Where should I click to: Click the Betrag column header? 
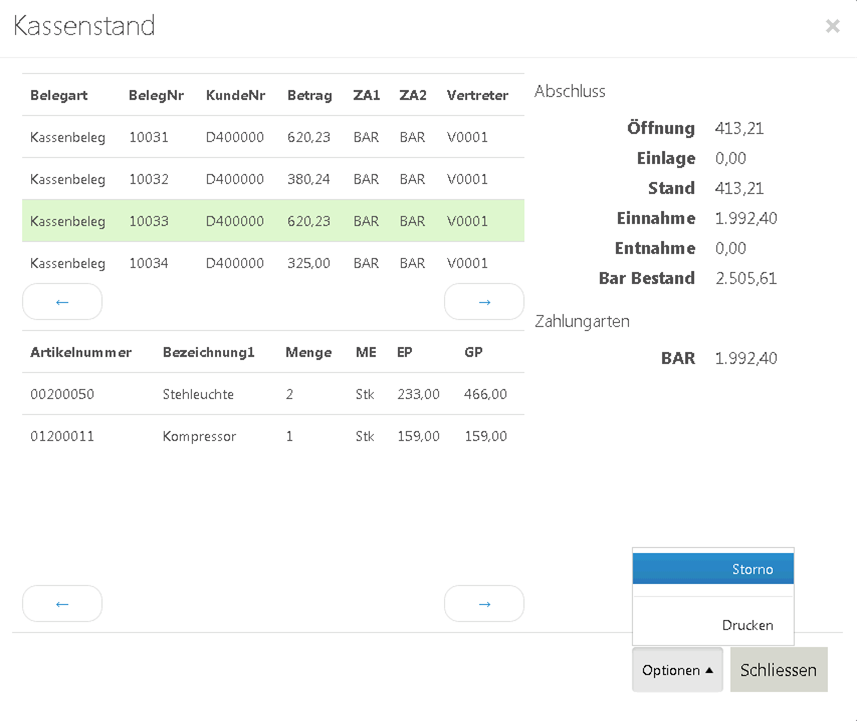coord(309,95)
